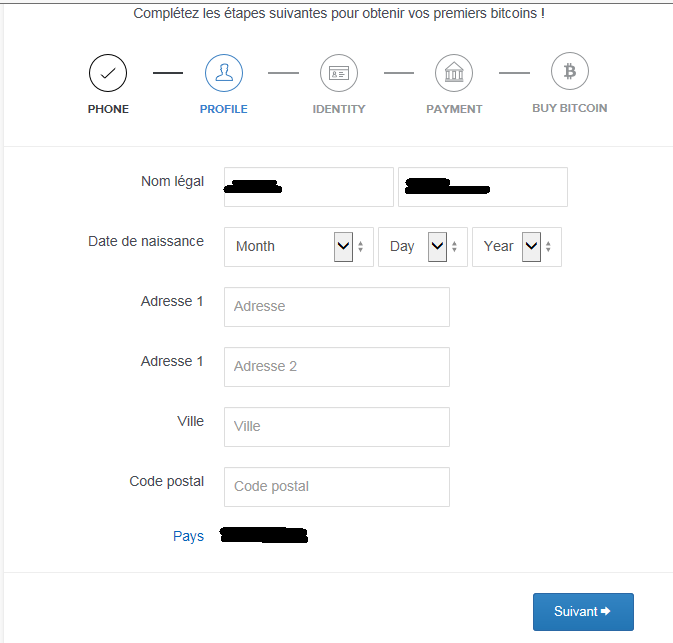Click the Pays link
Viewport: 673px width, 643px height.
click(x=188, y=536)
